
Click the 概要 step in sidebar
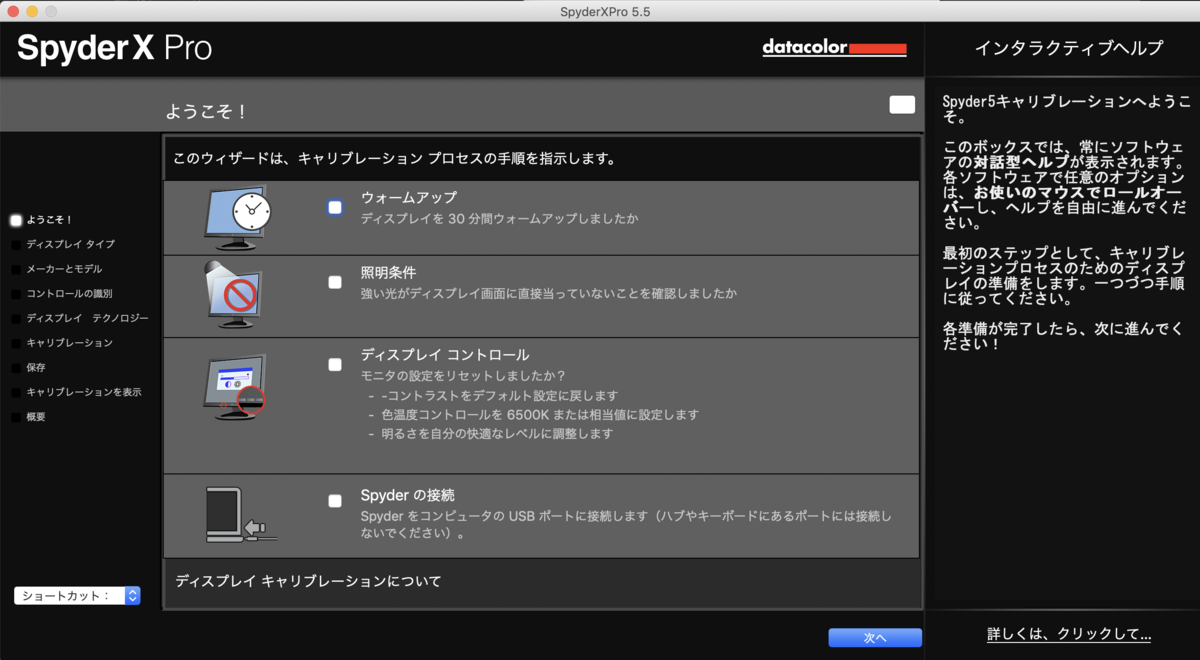pyautogui.click(x=36, y=417)
